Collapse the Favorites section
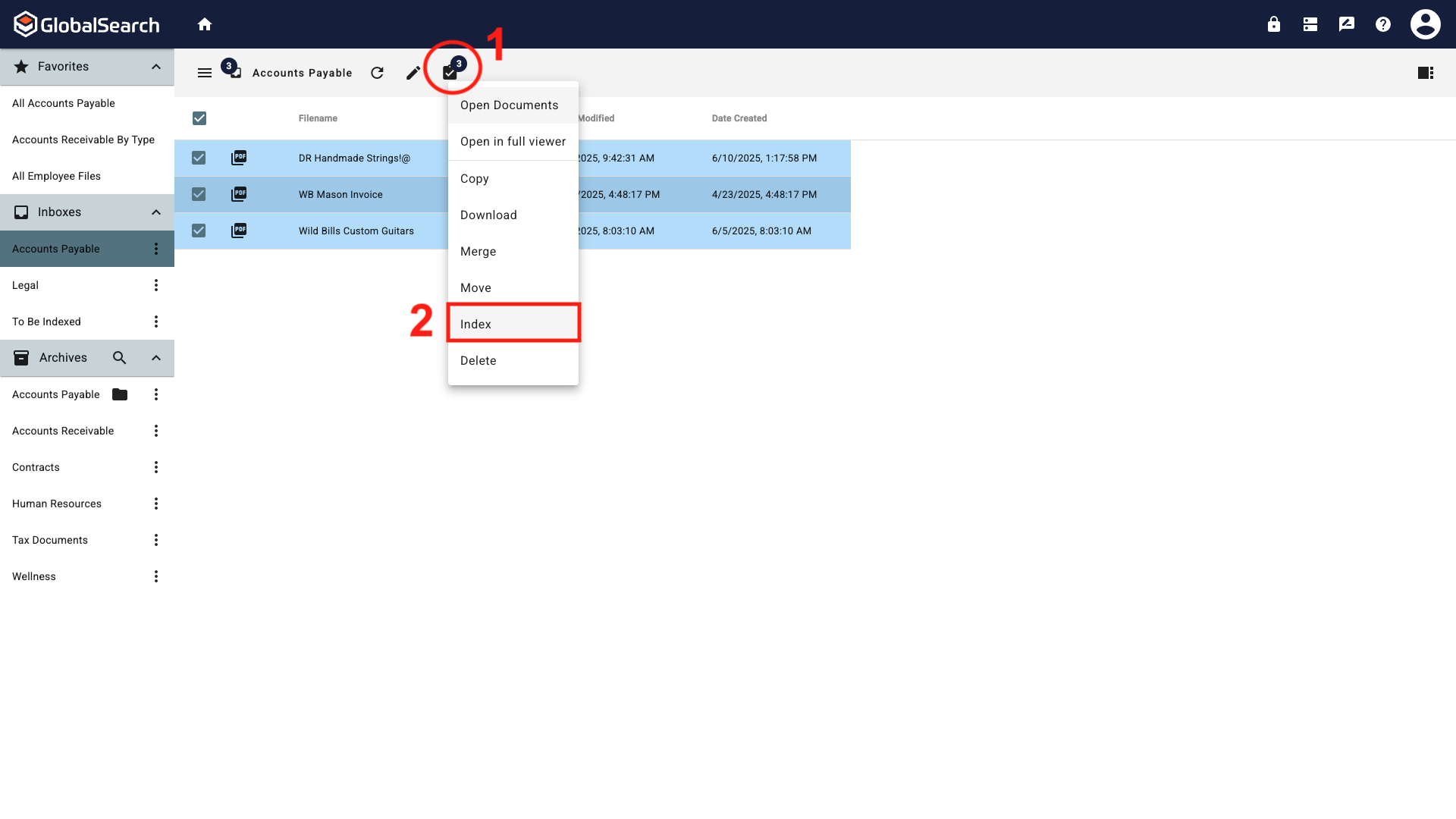 [x=155, y=67]
